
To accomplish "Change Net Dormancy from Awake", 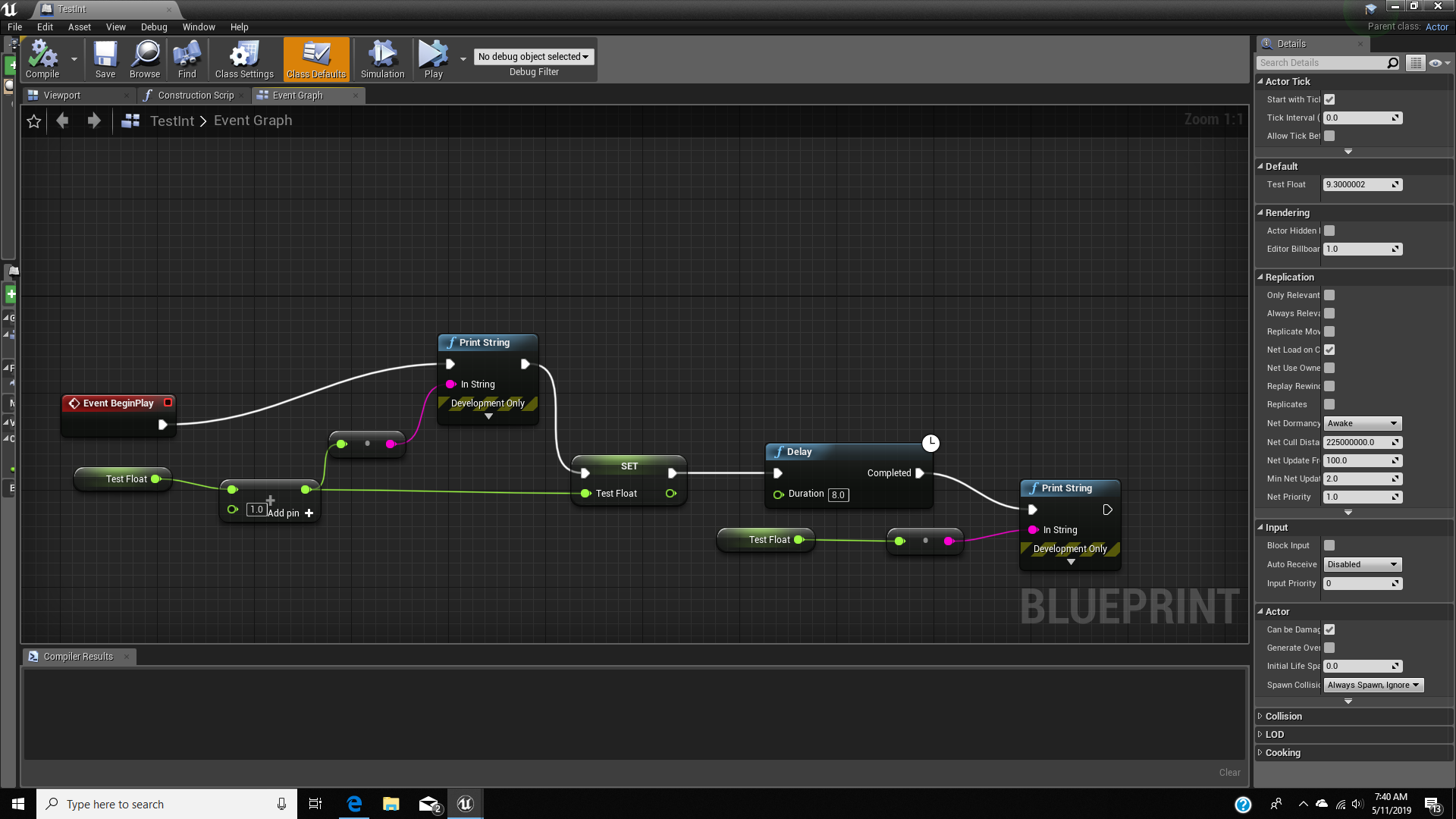I will click(x=1362, y=423).
